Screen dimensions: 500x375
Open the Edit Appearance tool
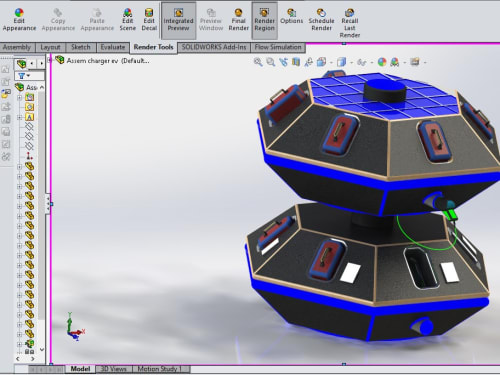19,20
